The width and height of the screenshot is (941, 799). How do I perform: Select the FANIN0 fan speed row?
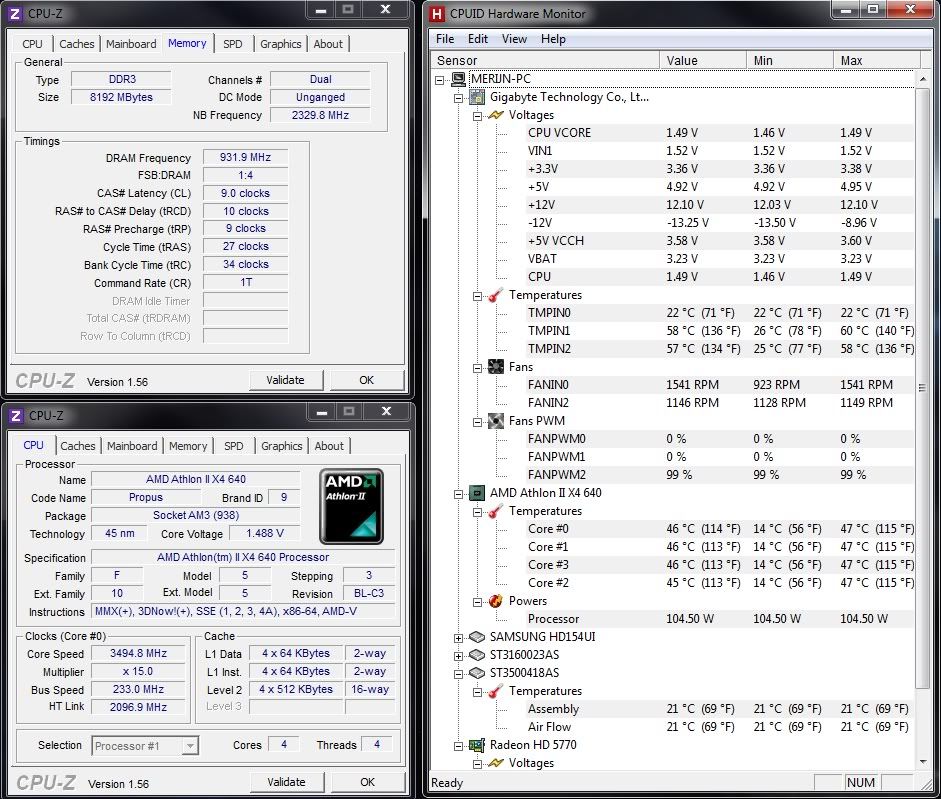(x=720, y=385)
